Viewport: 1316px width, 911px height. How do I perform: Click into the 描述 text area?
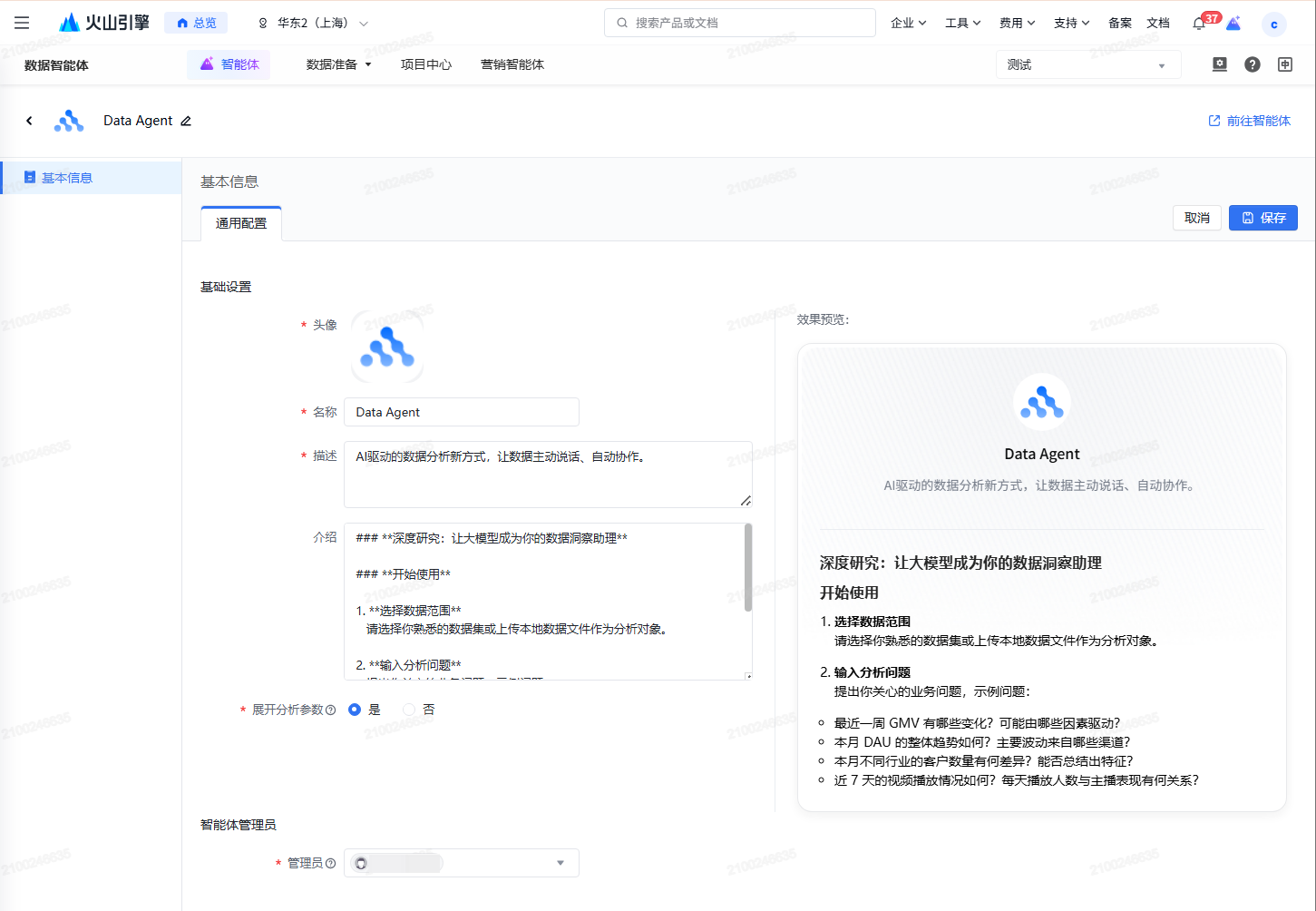[x=548, y=475]
